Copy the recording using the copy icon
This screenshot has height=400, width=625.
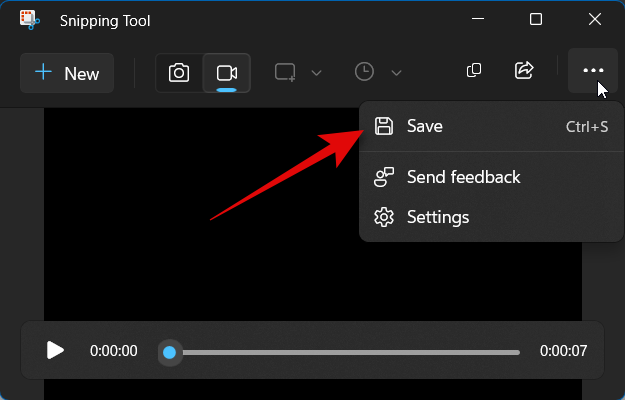pyautogui.click(x=475, y=71)
